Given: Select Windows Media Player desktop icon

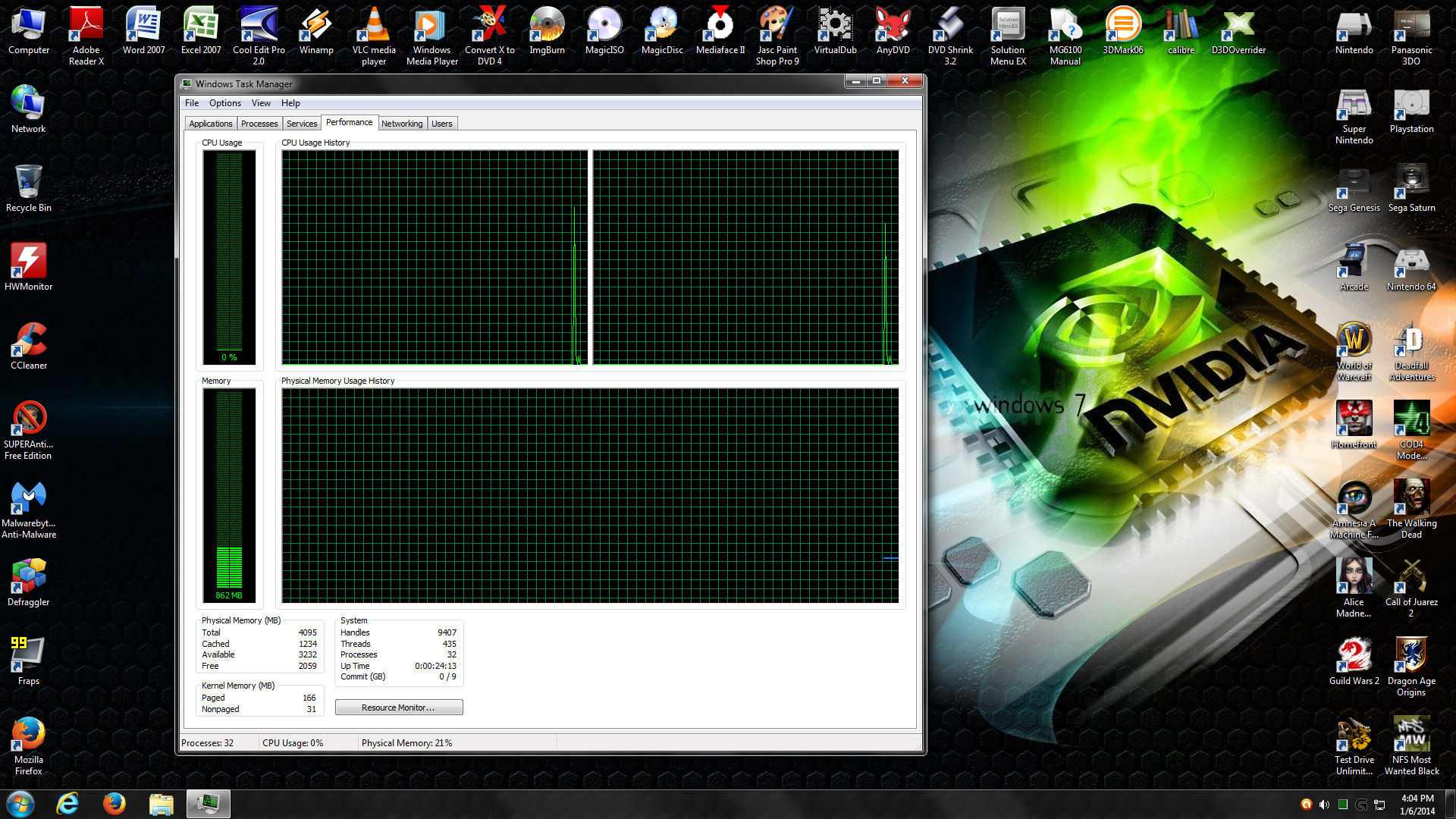Looking at the screenshot, I should tap(432, 36).
